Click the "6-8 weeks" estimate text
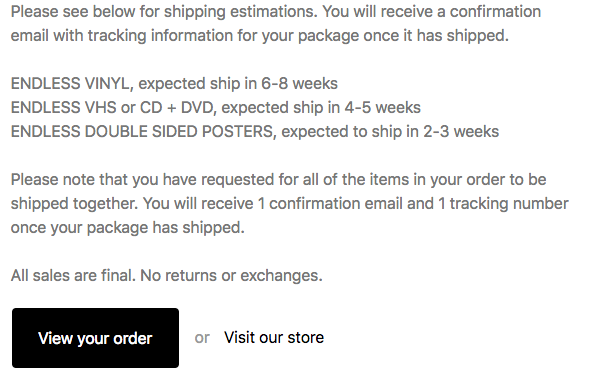Screen dimensions: 589x381 [299, 83]
